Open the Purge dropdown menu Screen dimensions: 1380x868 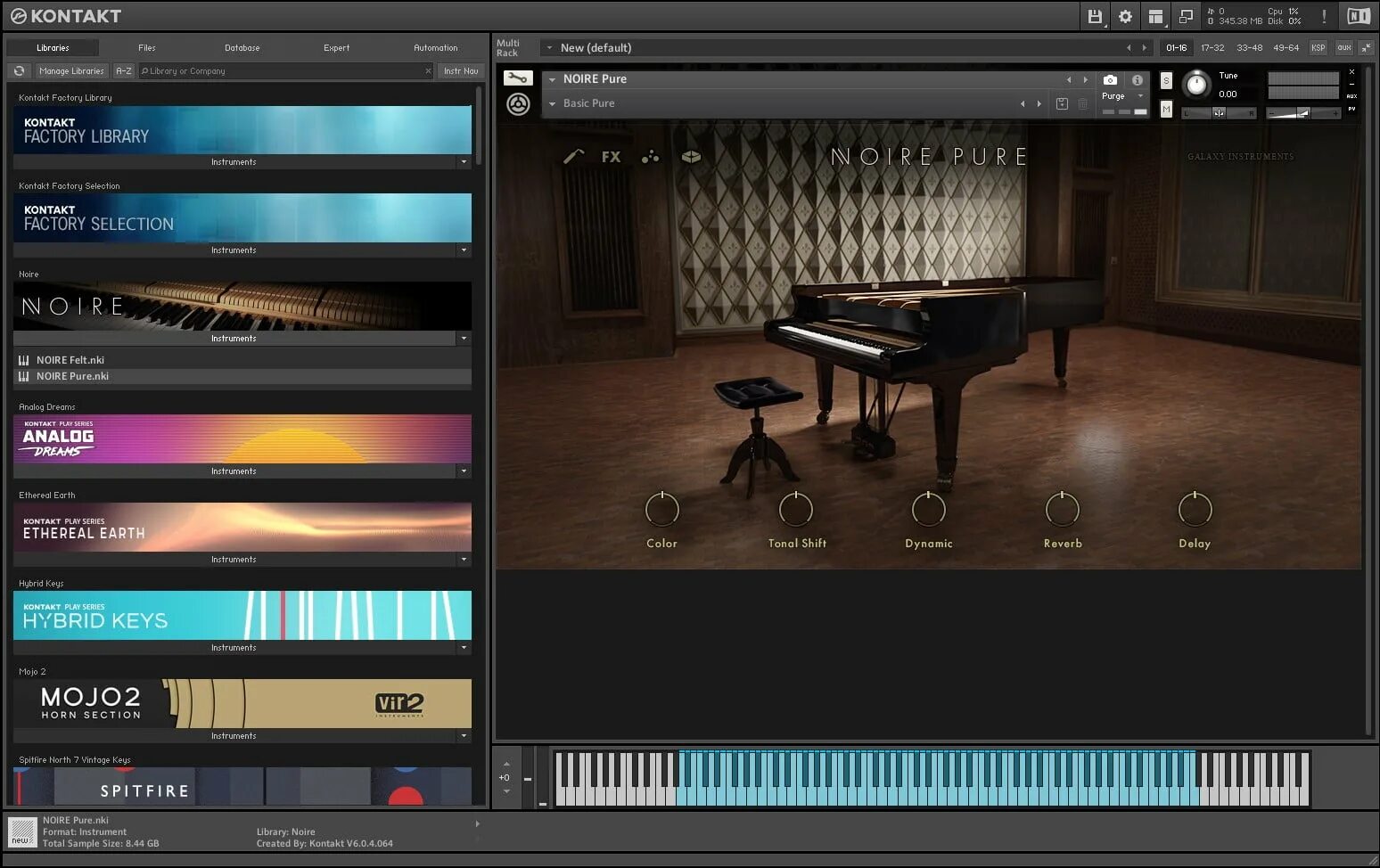click(1140, 95)
